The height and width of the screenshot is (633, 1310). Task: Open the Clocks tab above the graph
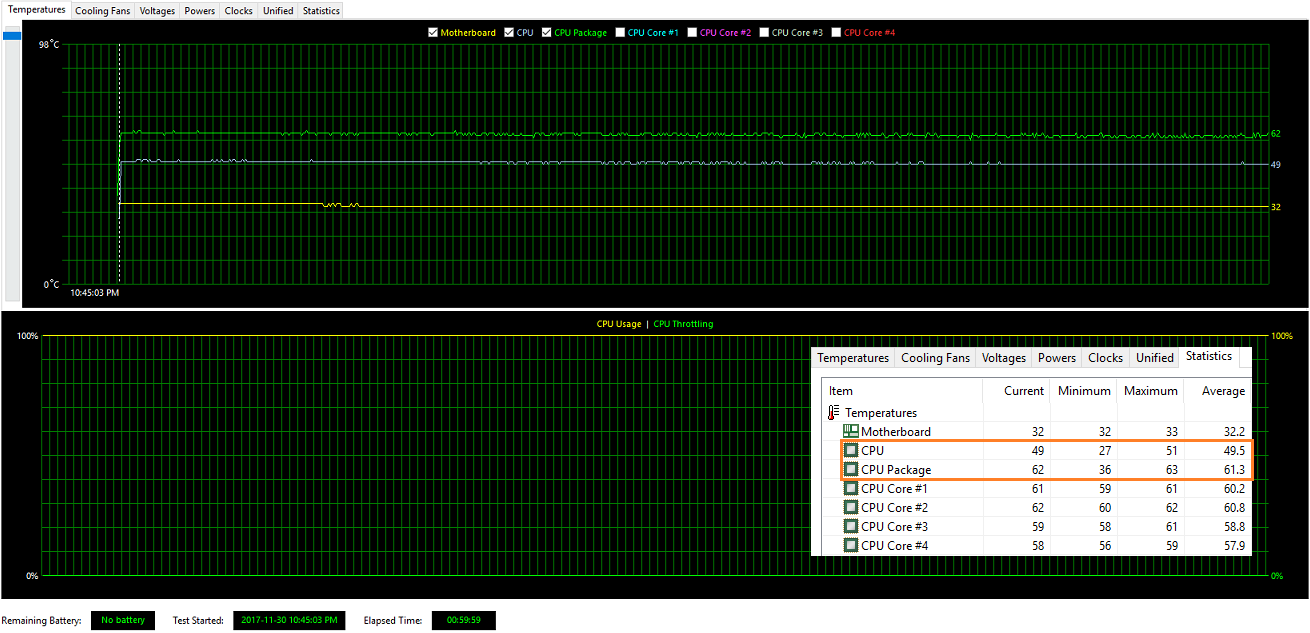239,11
